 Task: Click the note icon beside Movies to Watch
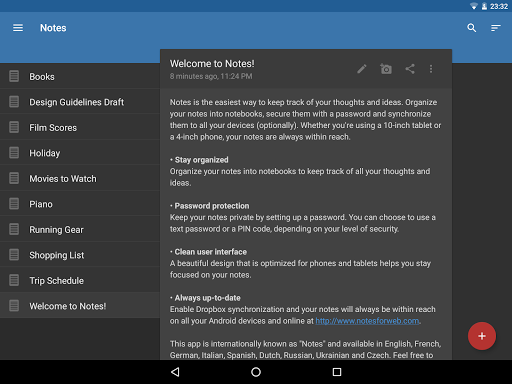click(x=14, y=178)
